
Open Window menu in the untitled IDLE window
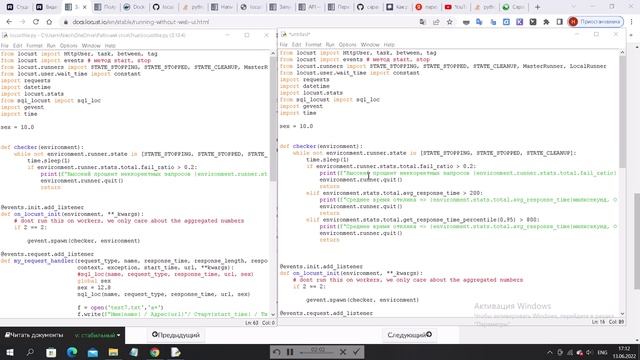click(x=370, y=44)
